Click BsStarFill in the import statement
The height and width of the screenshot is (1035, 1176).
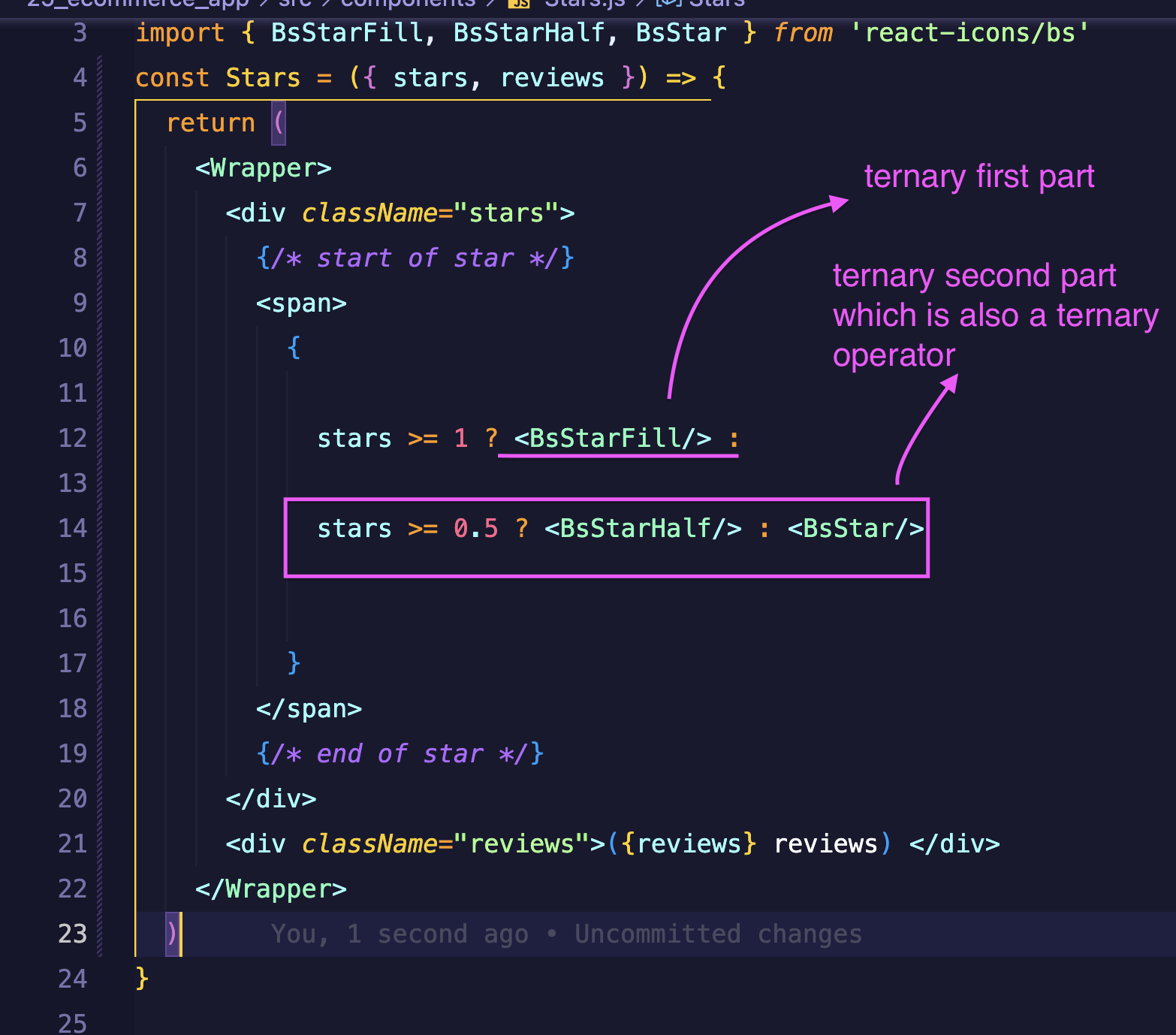pos(346,33)
